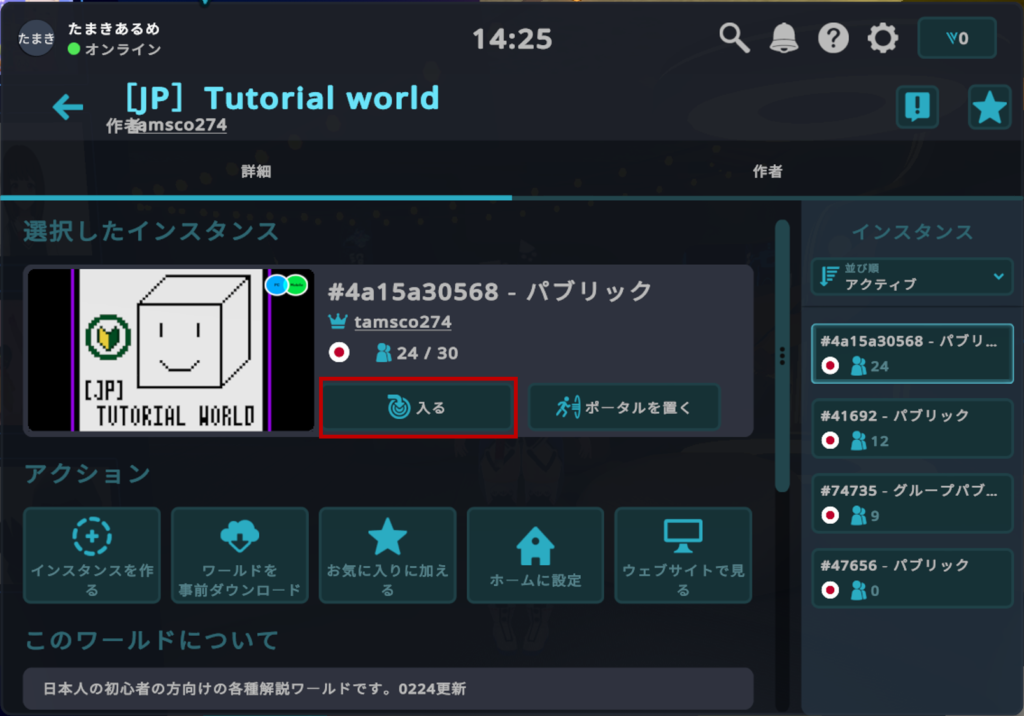Switch to the 詳細 tab

256,172
